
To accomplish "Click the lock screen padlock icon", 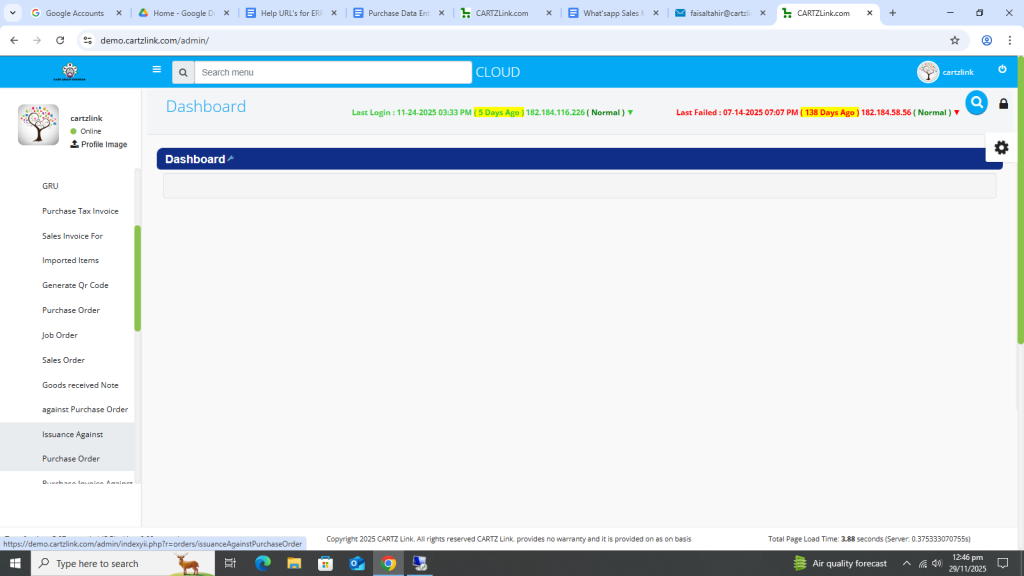I will 1003,104.
